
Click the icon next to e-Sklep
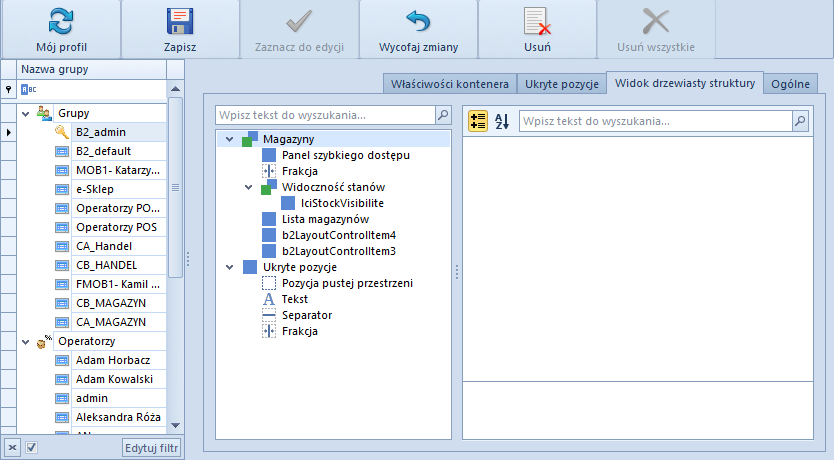[x=62, y=189]
